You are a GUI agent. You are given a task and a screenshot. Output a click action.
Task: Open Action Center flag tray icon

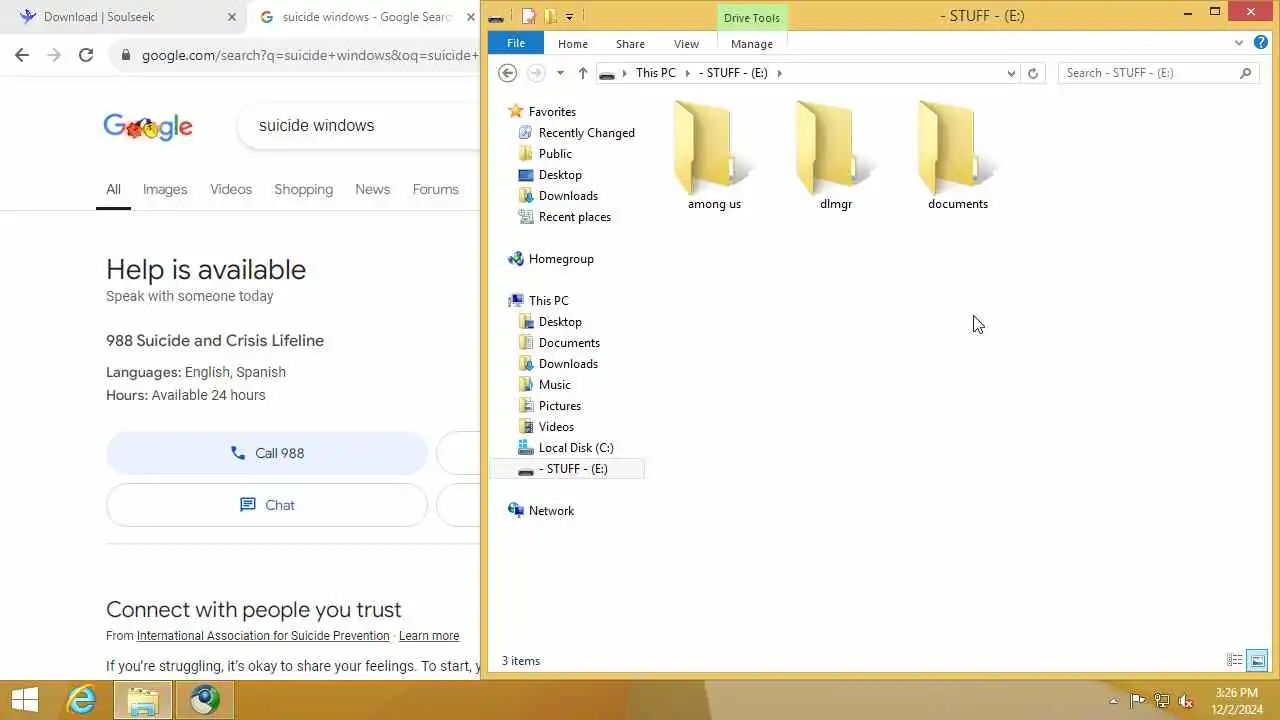pyautogui.click(x=1138, y=701)
